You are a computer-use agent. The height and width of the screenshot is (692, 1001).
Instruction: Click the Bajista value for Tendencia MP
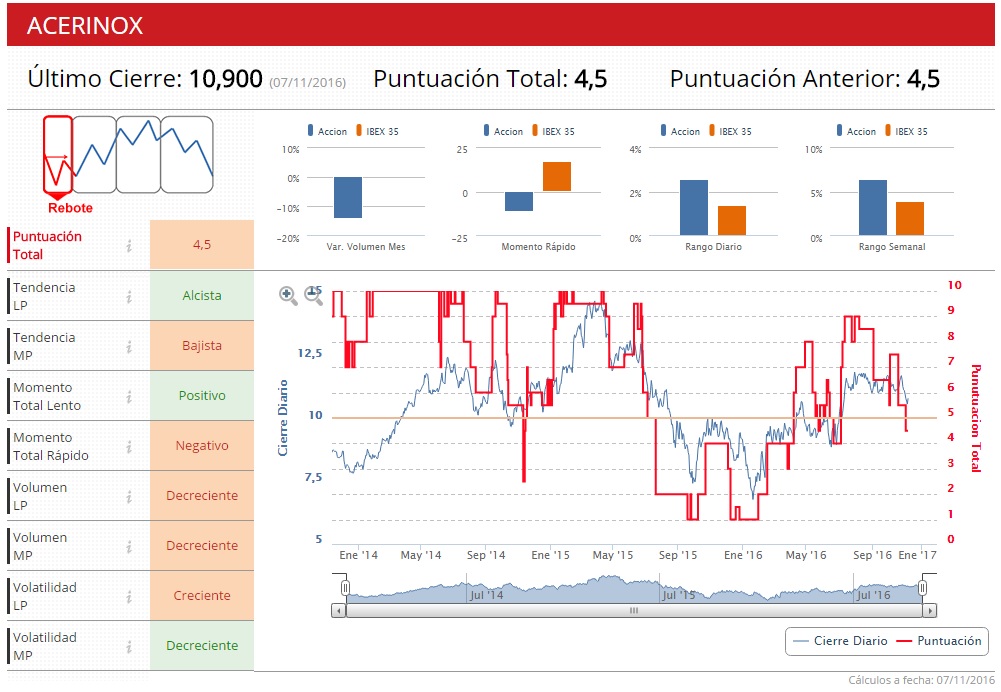202,345
